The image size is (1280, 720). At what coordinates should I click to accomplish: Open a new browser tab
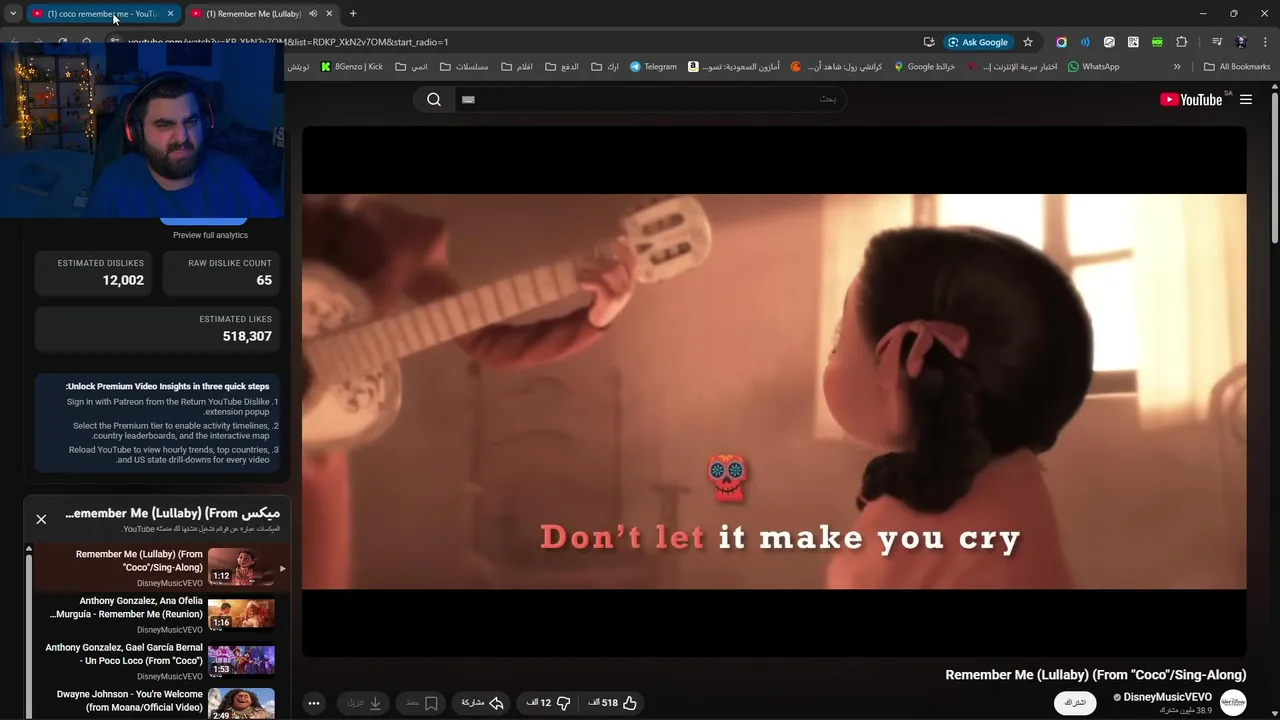(x=353, y=14)
